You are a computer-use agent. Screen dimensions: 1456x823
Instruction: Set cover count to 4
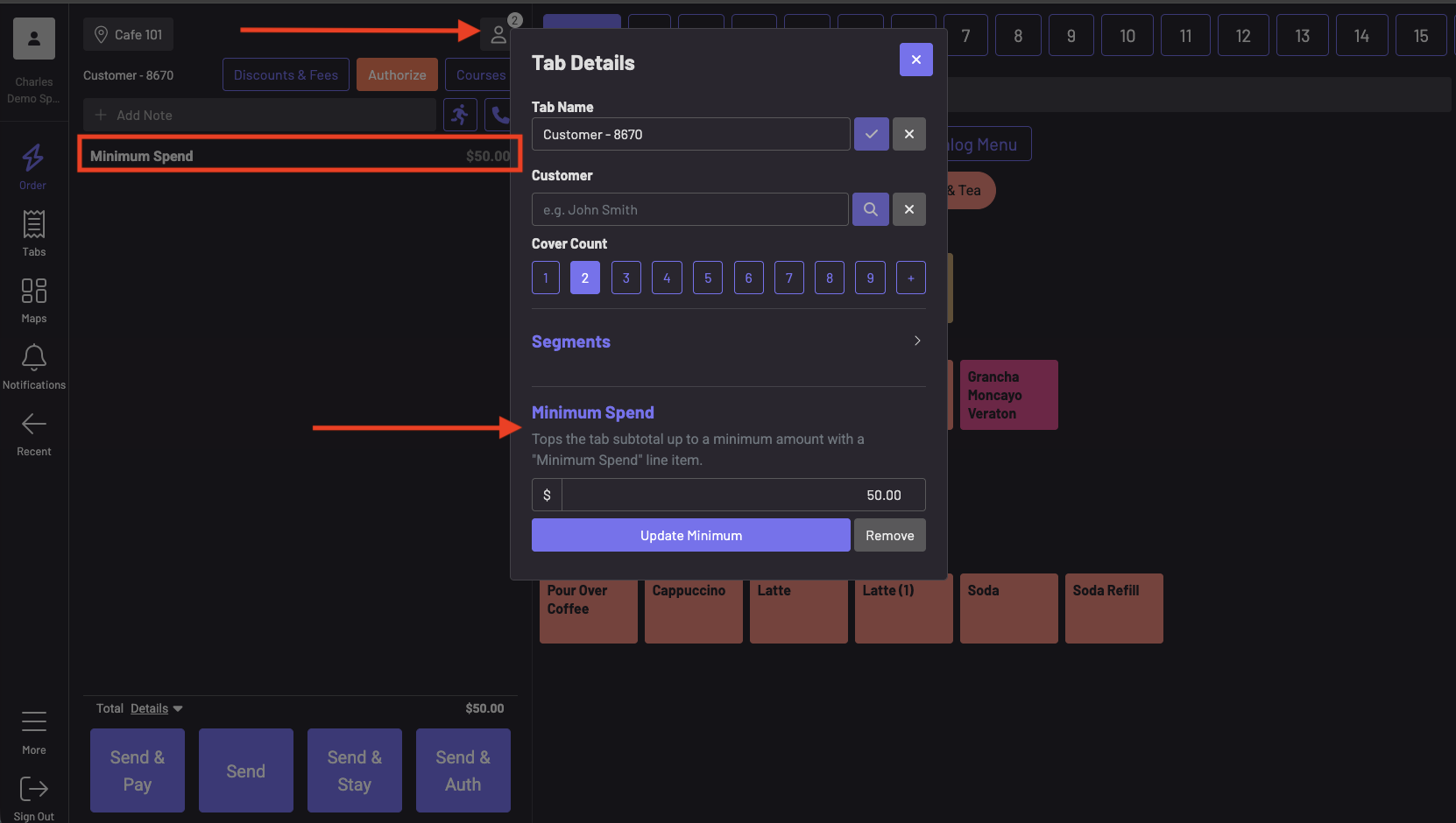point(667,278)
